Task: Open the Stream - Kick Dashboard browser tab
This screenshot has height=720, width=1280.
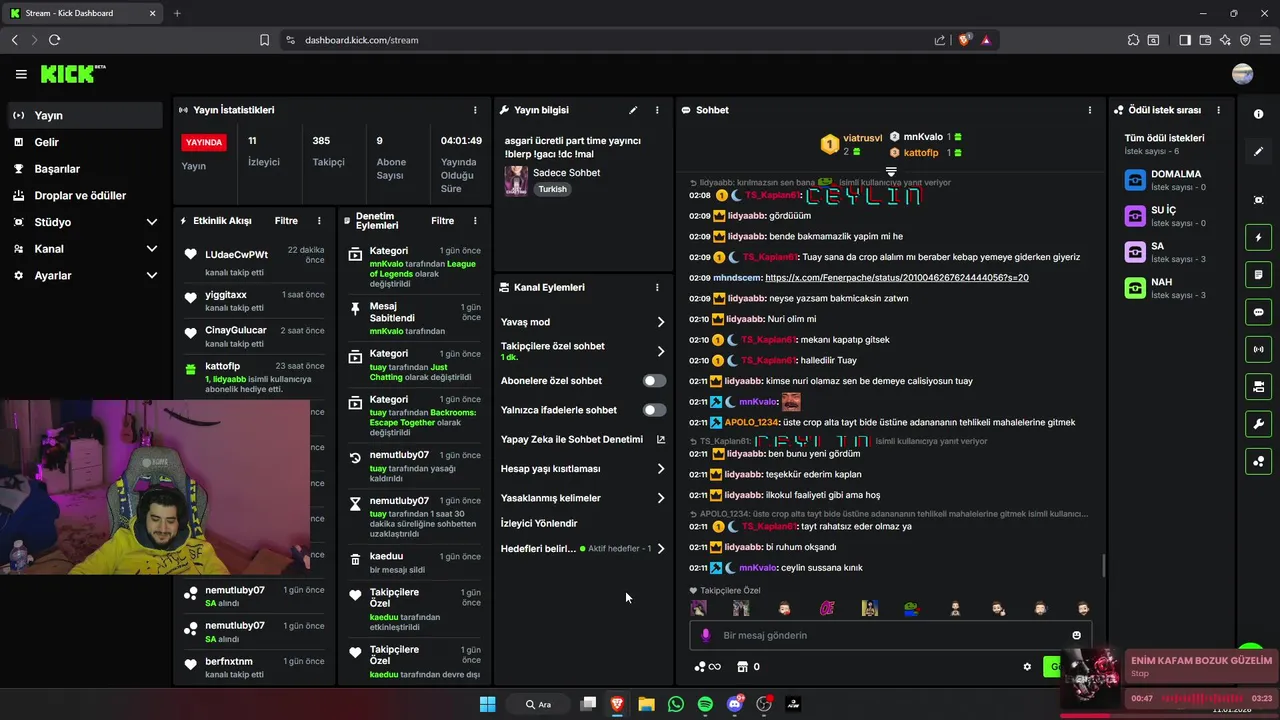Action: click(82, 13)
